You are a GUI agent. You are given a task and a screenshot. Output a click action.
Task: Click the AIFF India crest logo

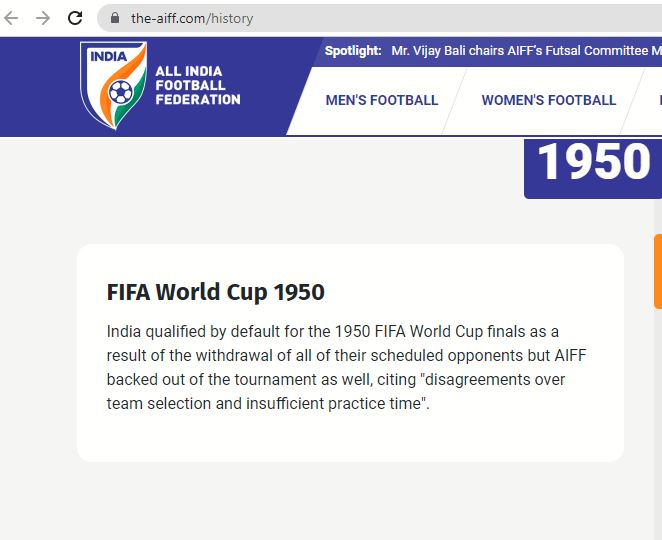click(113, 85)
